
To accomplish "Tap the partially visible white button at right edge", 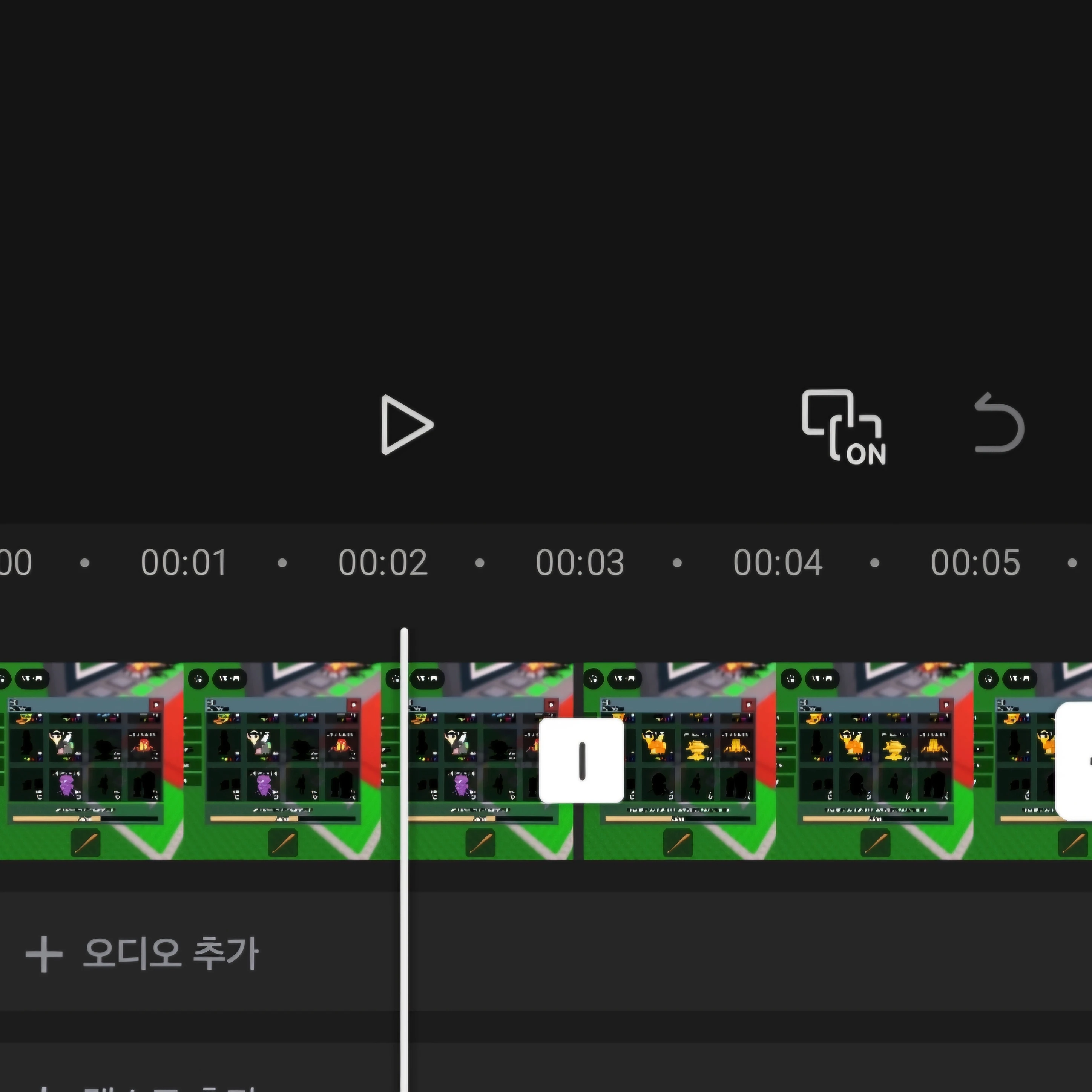I will (x=1075, y=761).
